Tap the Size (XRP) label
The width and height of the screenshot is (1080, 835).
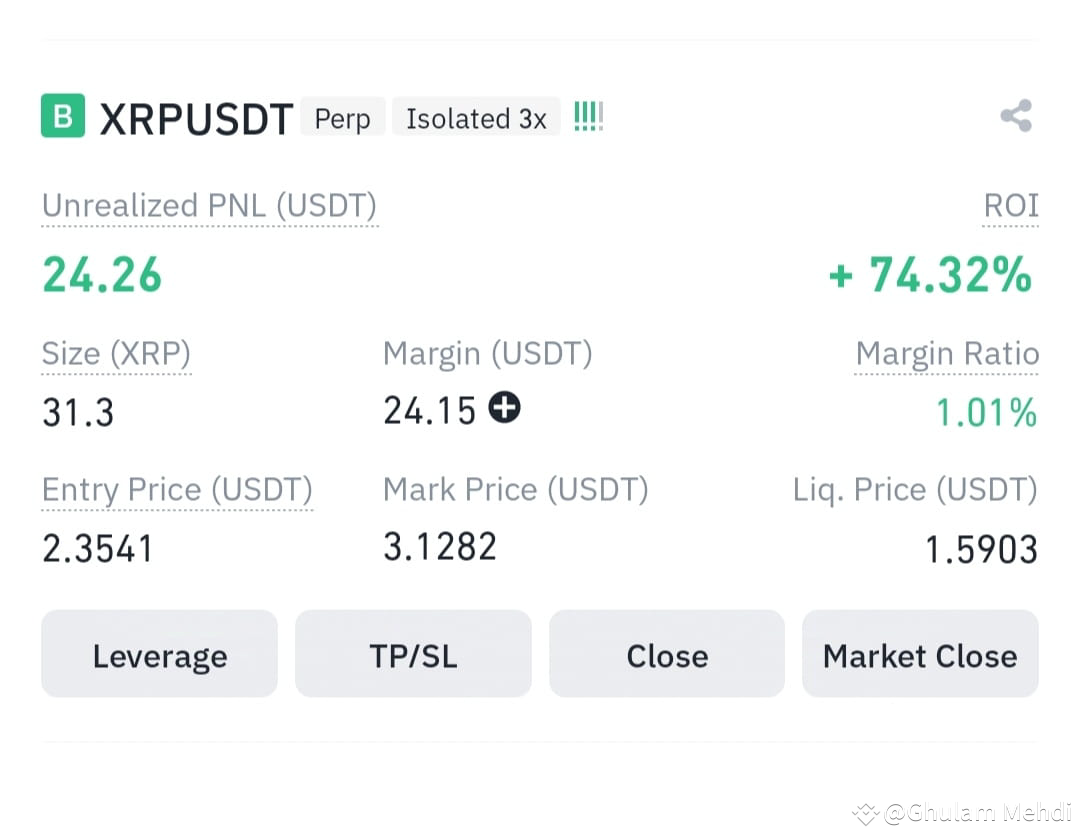[x=116, y=353]
